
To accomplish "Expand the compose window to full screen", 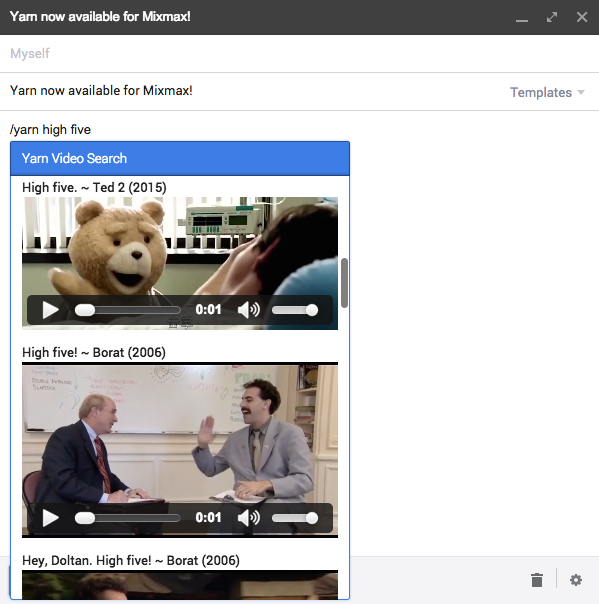I will (552, 17).
